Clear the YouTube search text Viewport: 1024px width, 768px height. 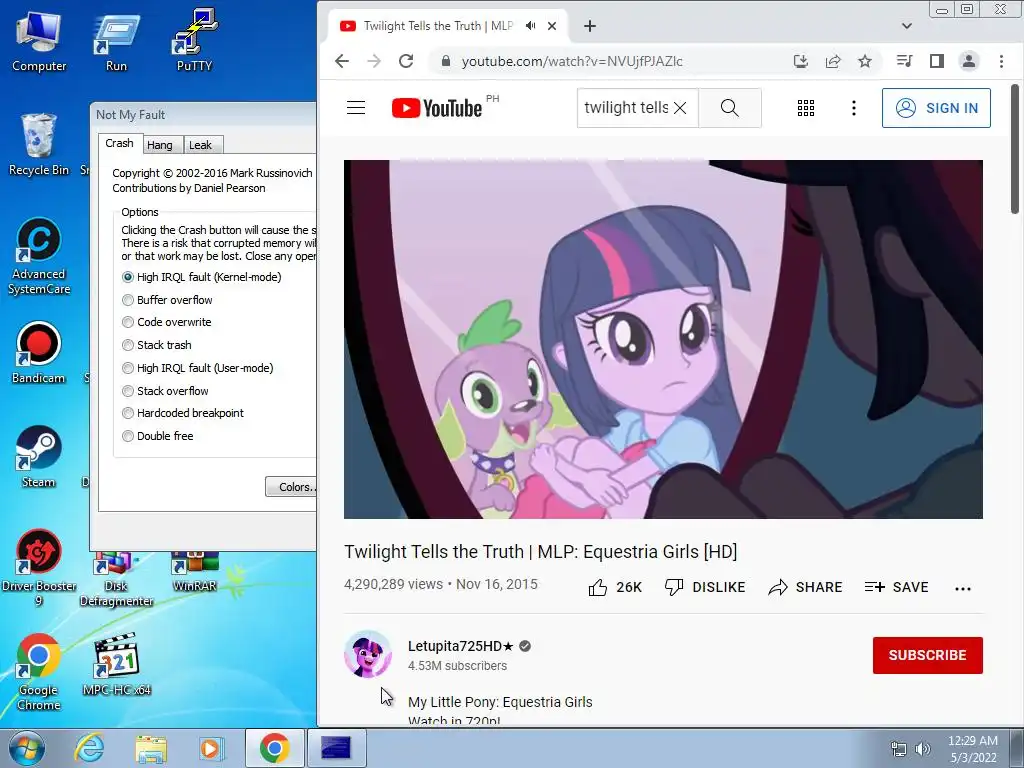(x=680, y=108)
